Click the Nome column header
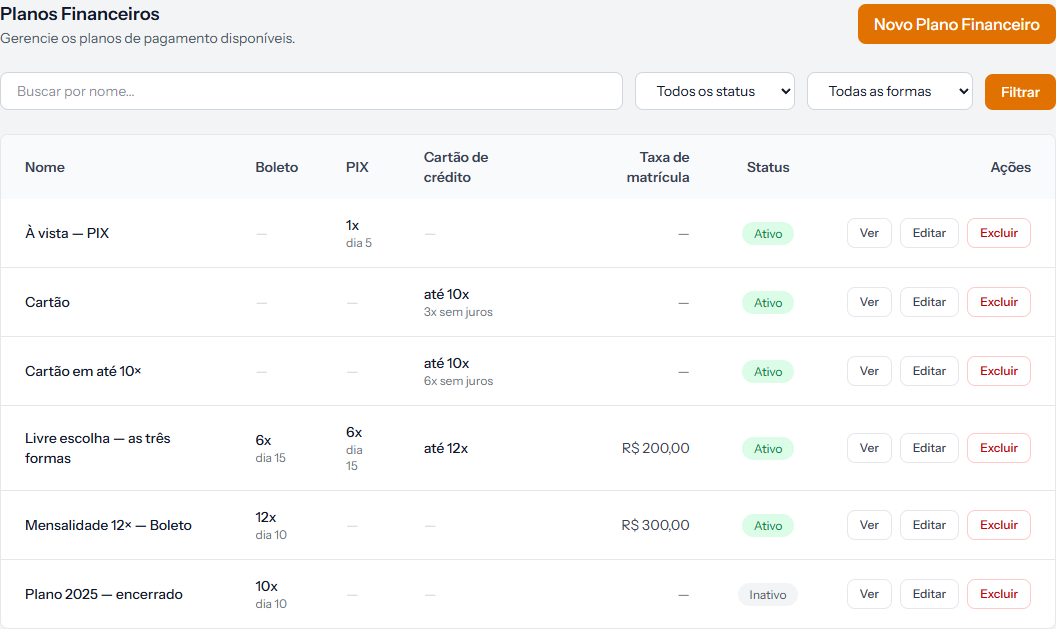Screen dimensions: 1056x629 coord(44,167)
